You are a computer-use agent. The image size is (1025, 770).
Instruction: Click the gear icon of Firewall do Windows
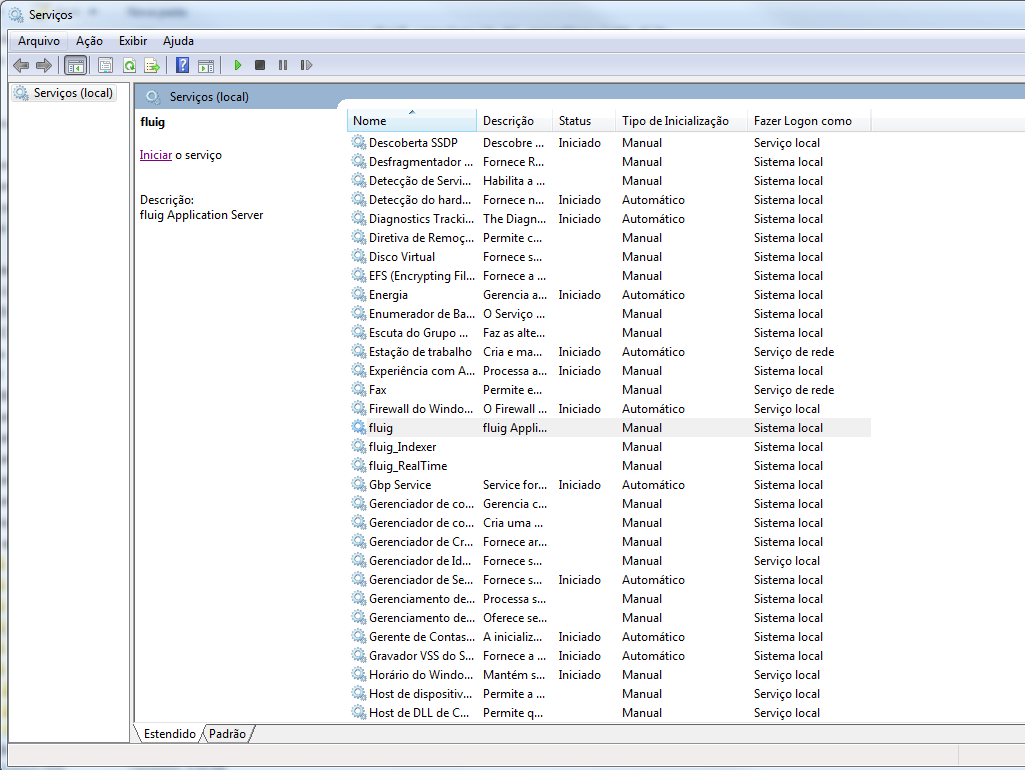click(359, 409)
